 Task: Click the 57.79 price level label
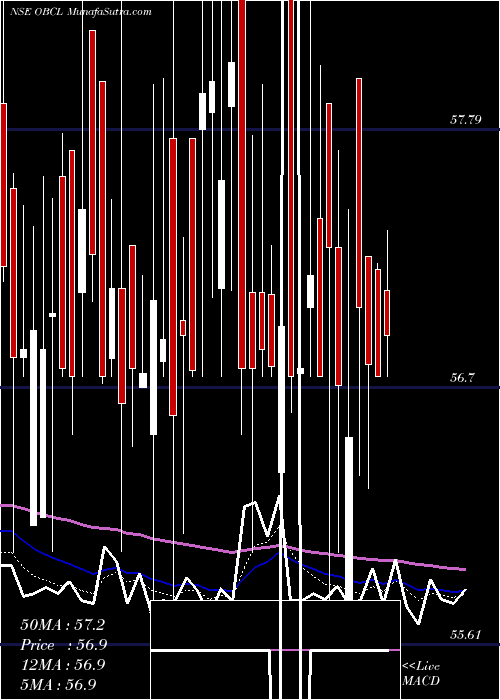tap(465, 120)
